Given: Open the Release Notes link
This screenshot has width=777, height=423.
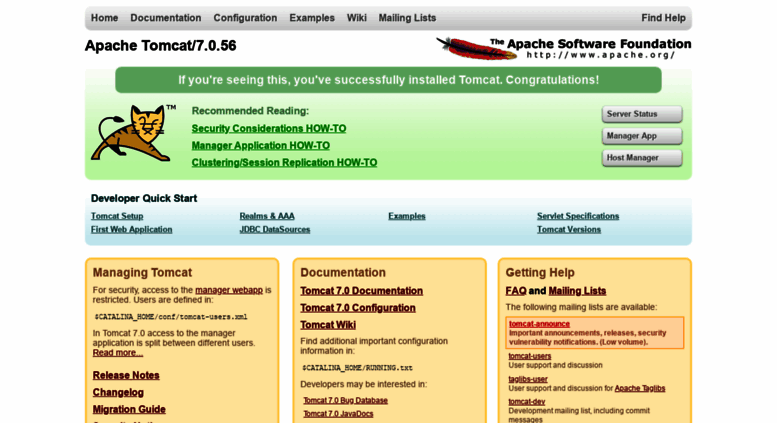Looking at the screenshot, I should pyautogui.click(x=126, y=375).
